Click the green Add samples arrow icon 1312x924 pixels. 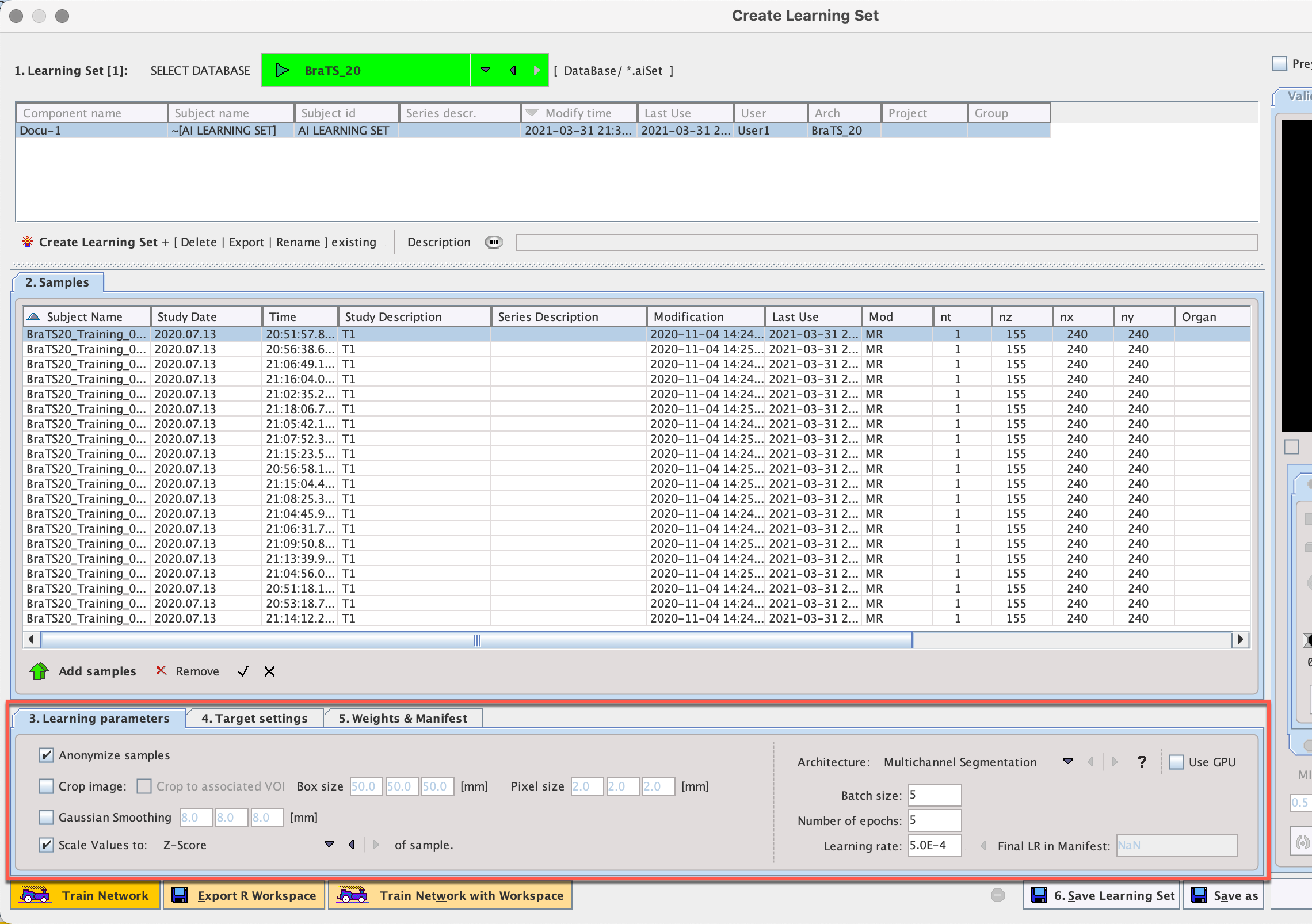[39, 671]
